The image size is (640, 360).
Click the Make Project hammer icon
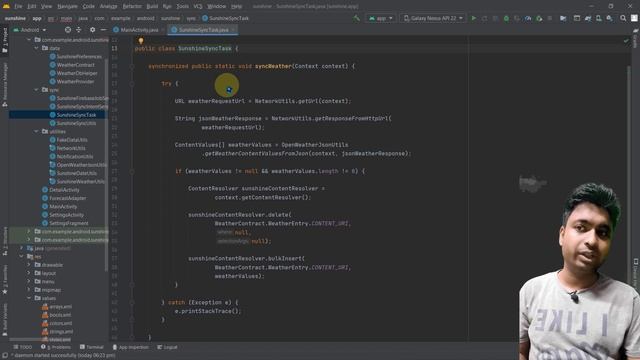[356, 18]
